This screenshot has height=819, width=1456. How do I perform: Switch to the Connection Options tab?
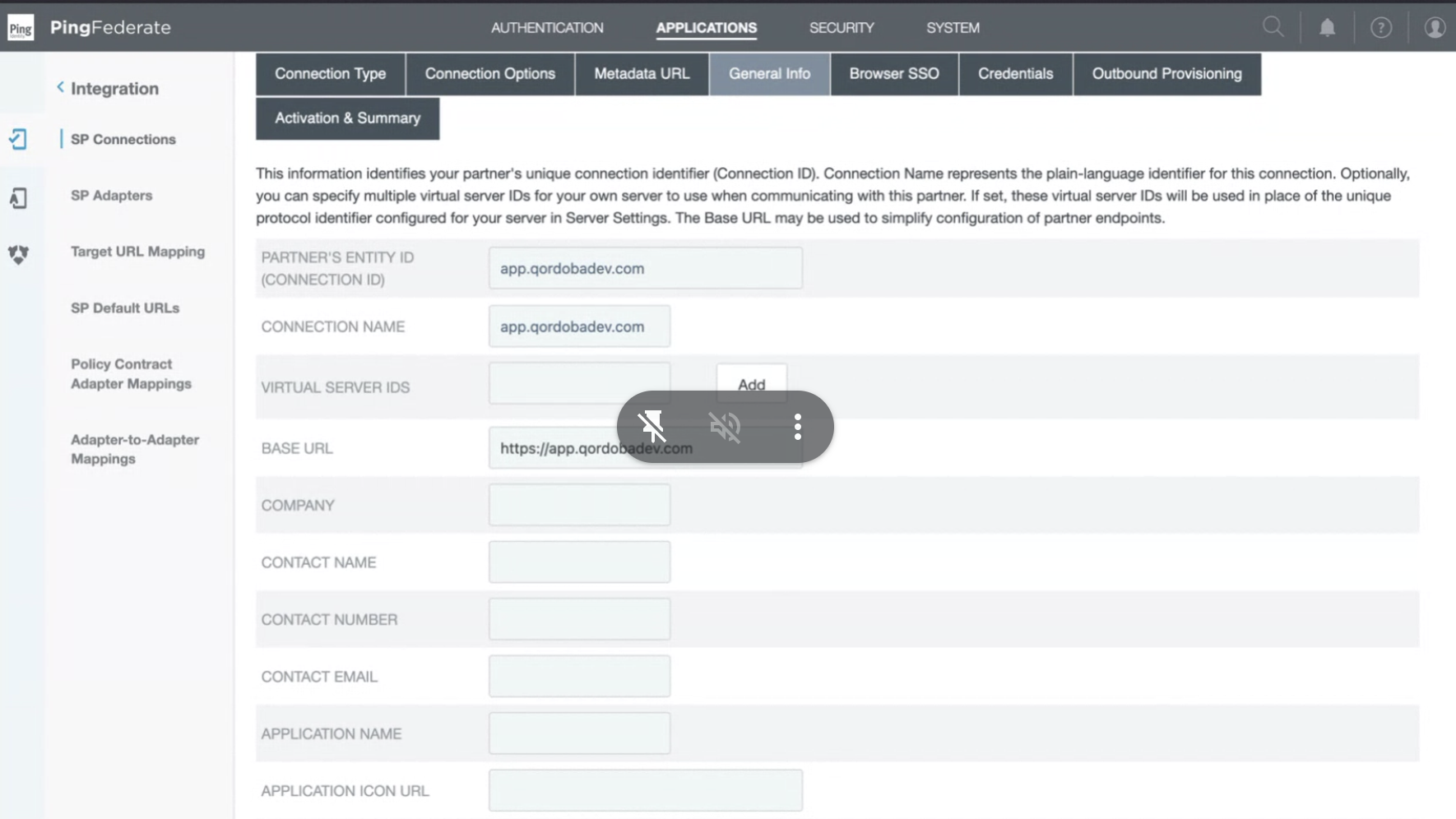click(x=490, y=74)
